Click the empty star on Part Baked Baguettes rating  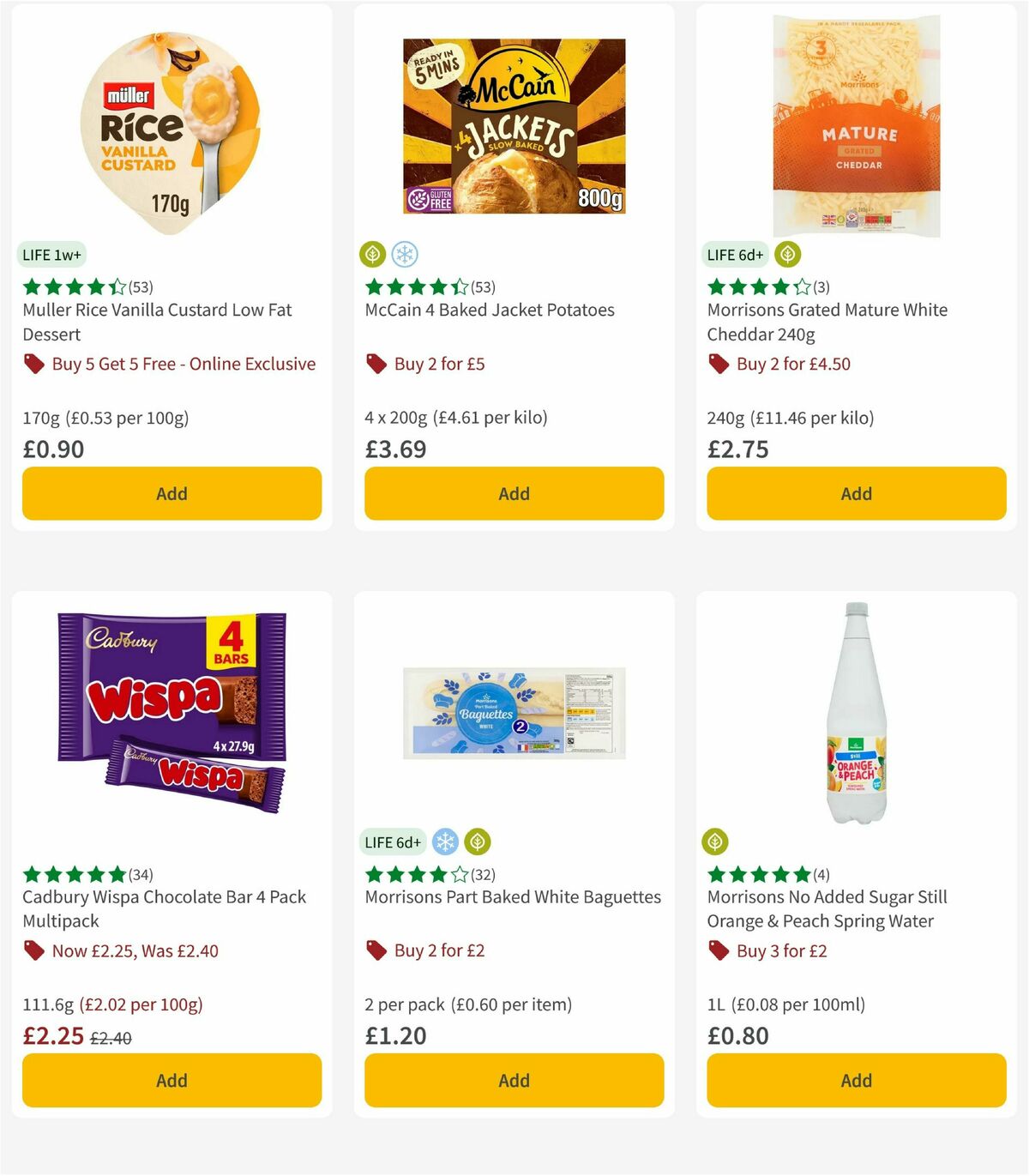coord(459,875)
